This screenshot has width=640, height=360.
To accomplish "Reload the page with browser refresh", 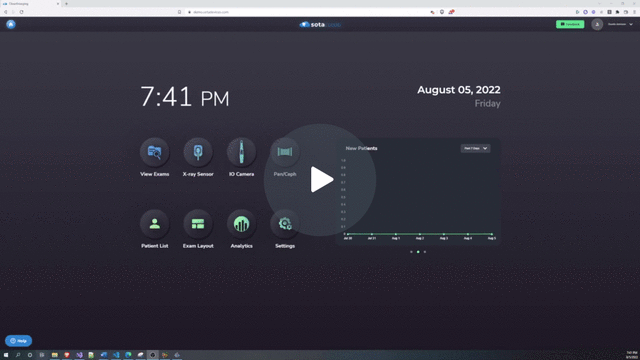I will tap(21, 12).
